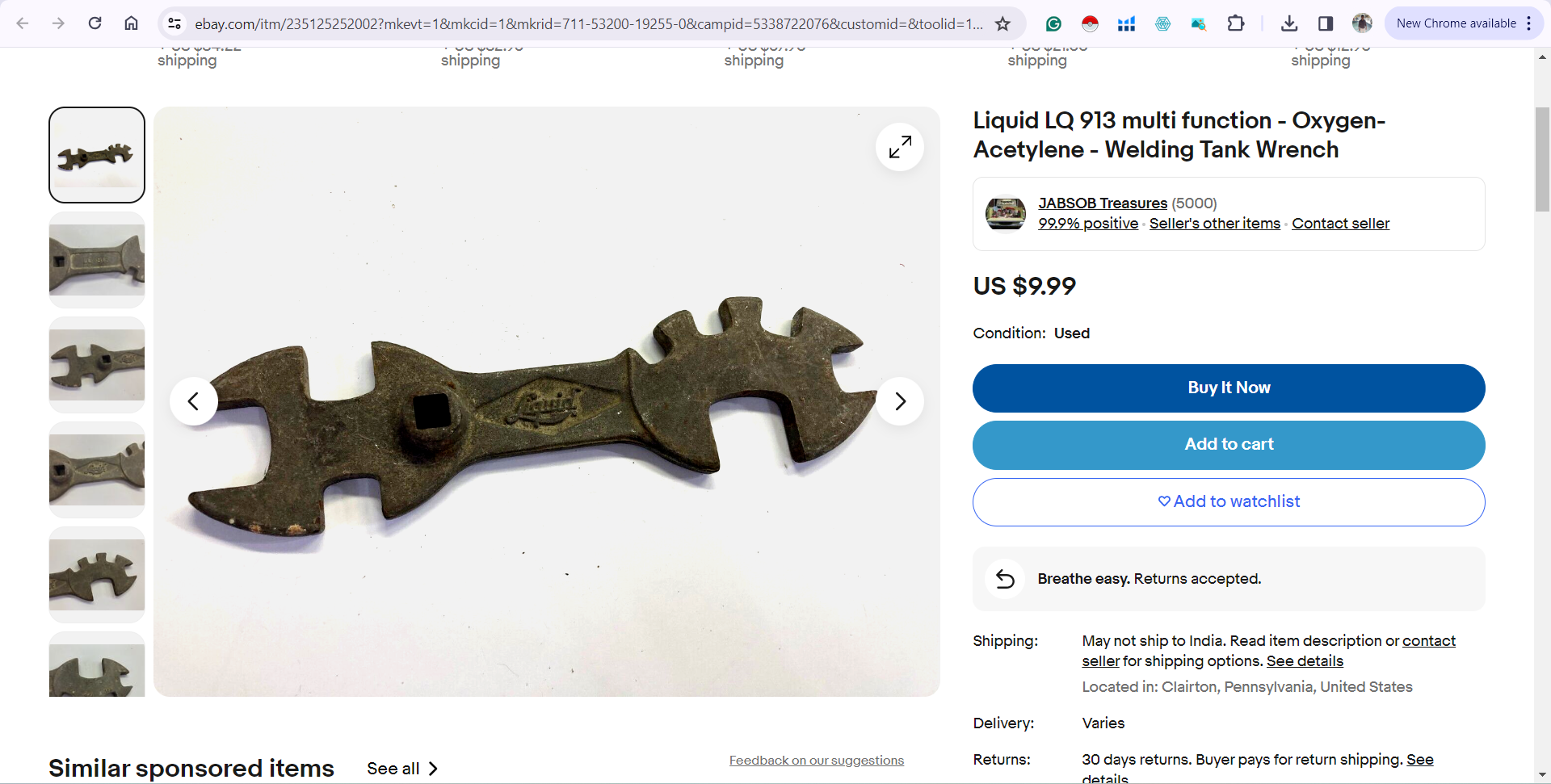Go to the previous image with the left arrow
This screenshot has width=1551, height=784.
pos(194,401)
